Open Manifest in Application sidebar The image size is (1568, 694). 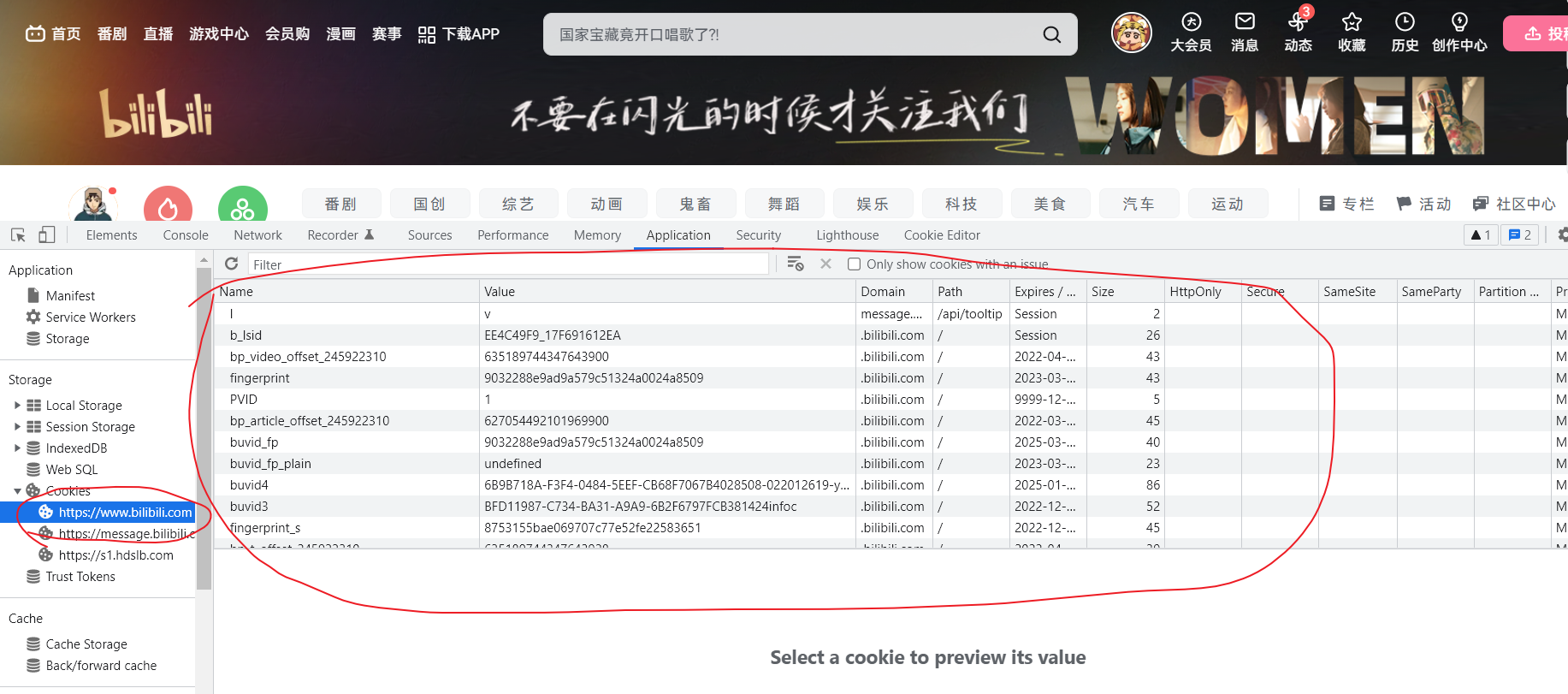point(70,295)
